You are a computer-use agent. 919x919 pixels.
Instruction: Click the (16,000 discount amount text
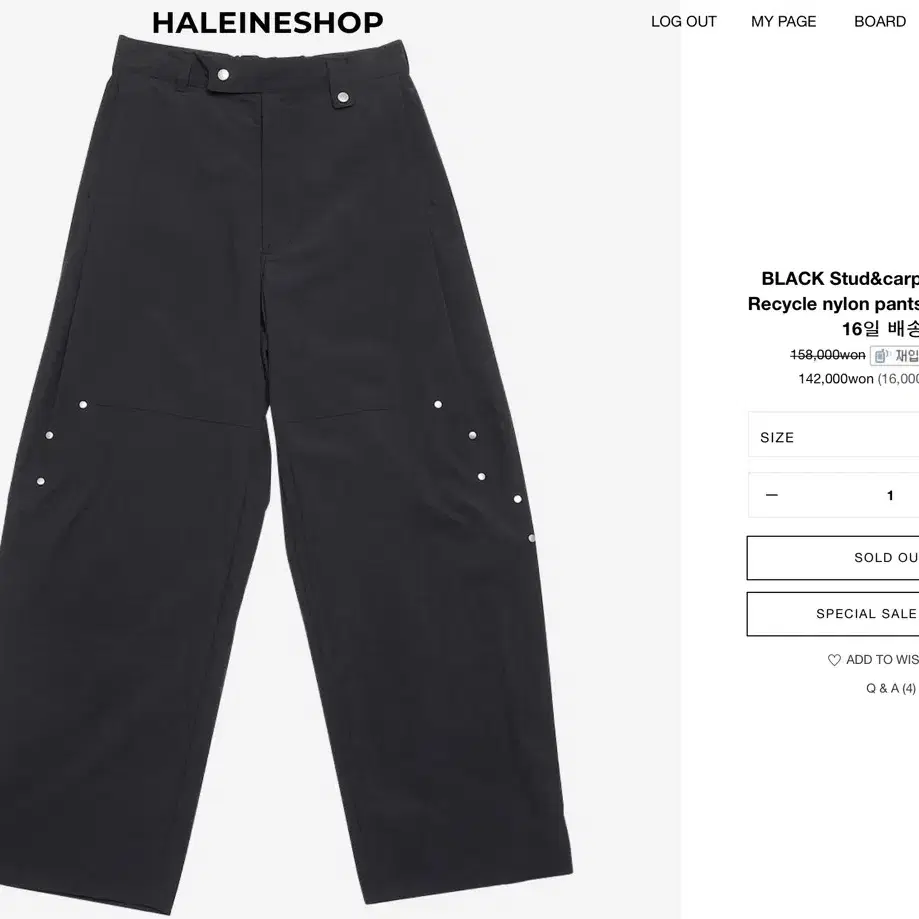tap(898, 379)
